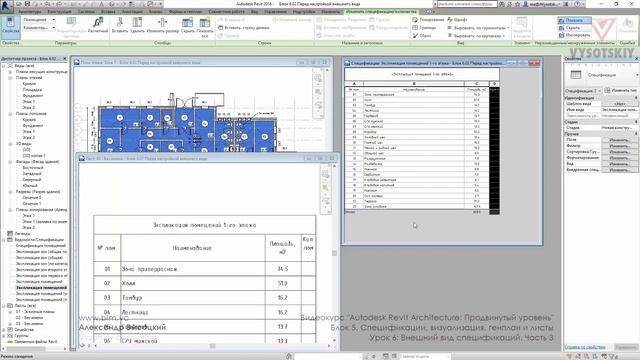Click Скрыть in non-loaded elements panel
The height and width of the screenshot is (360, 640).
coord(574,28)
